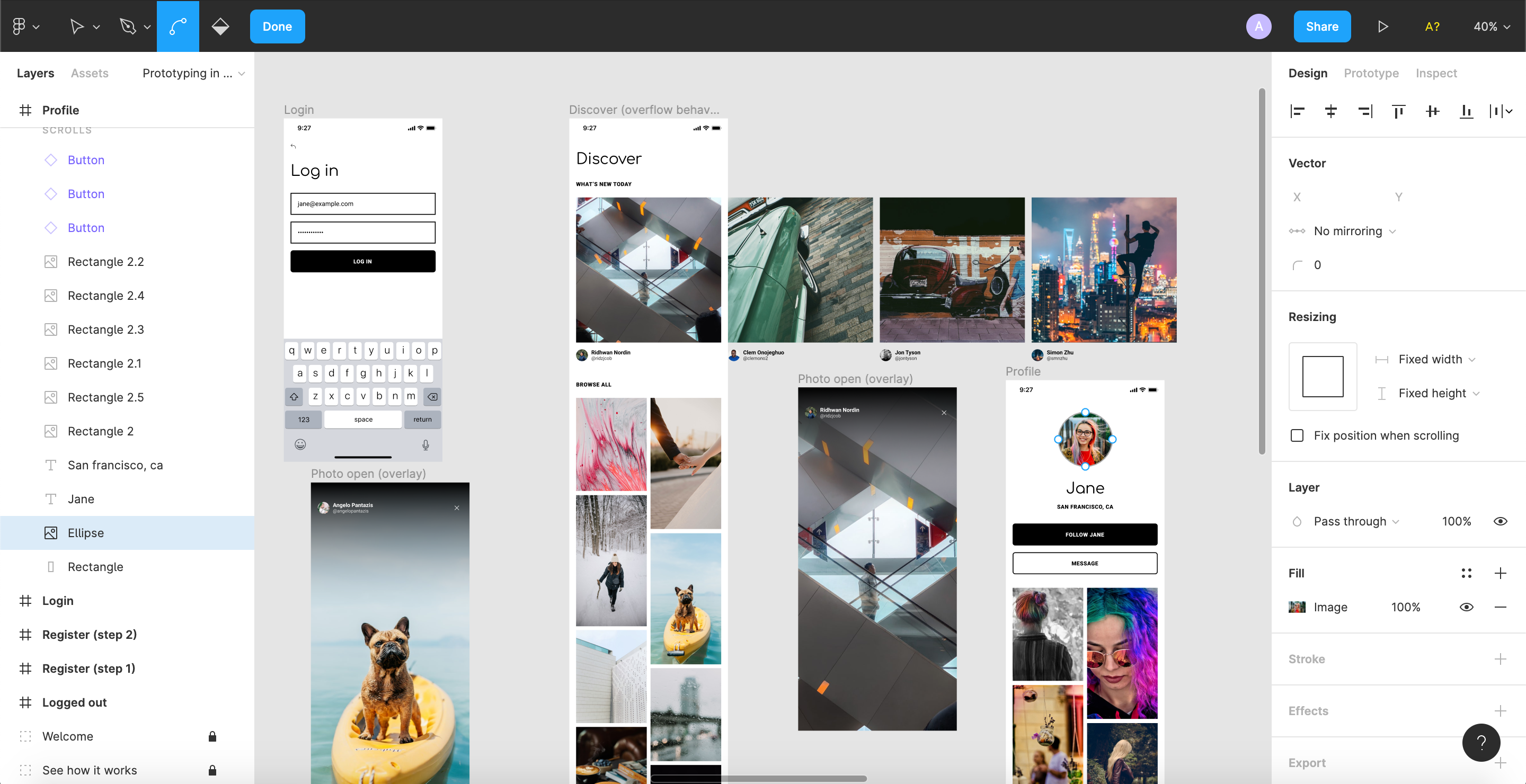Open the Design tab

pyautogui.click(x=1307, y=73)
